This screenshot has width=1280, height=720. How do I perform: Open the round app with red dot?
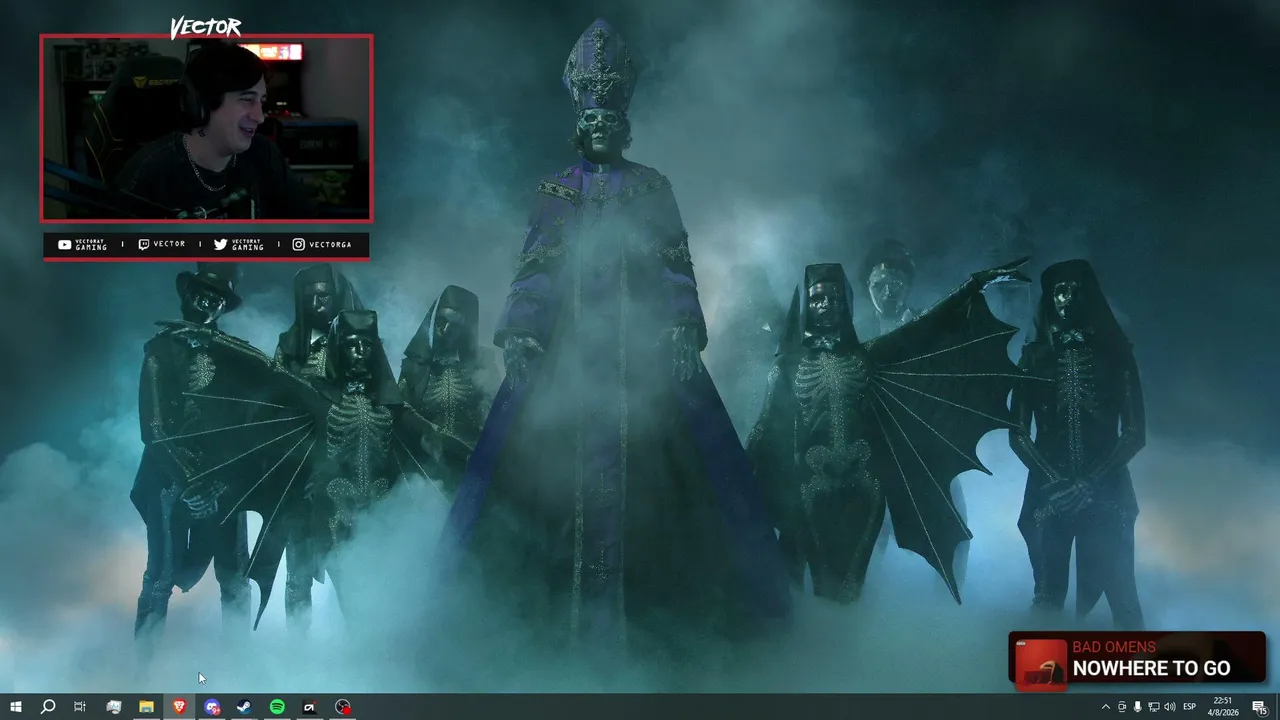pos(343,707)
